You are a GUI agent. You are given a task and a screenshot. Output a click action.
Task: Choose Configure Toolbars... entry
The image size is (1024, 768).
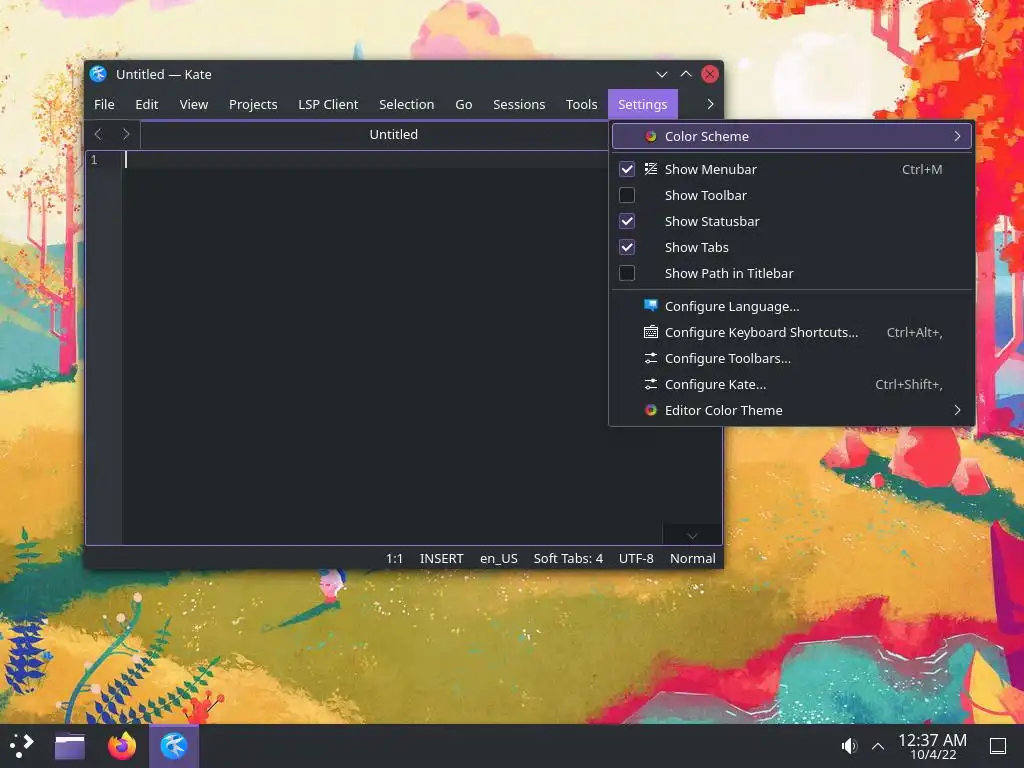pyautogui.click(x=792, y=359)
